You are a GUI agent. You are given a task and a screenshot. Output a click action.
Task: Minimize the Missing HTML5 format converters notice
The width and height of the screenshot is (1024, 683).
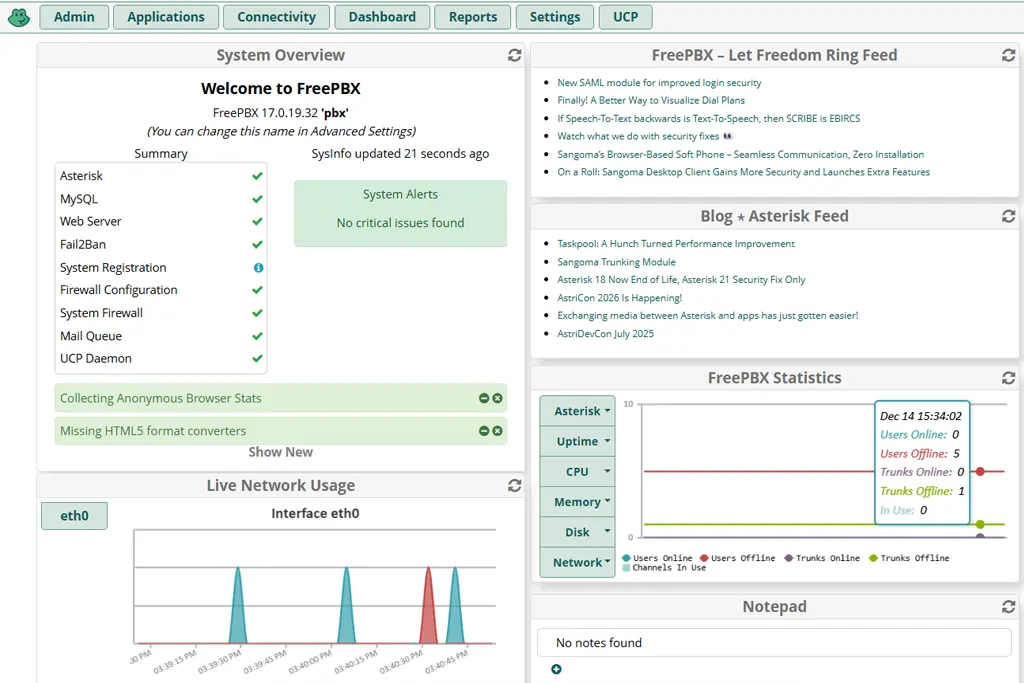[484, 431]
